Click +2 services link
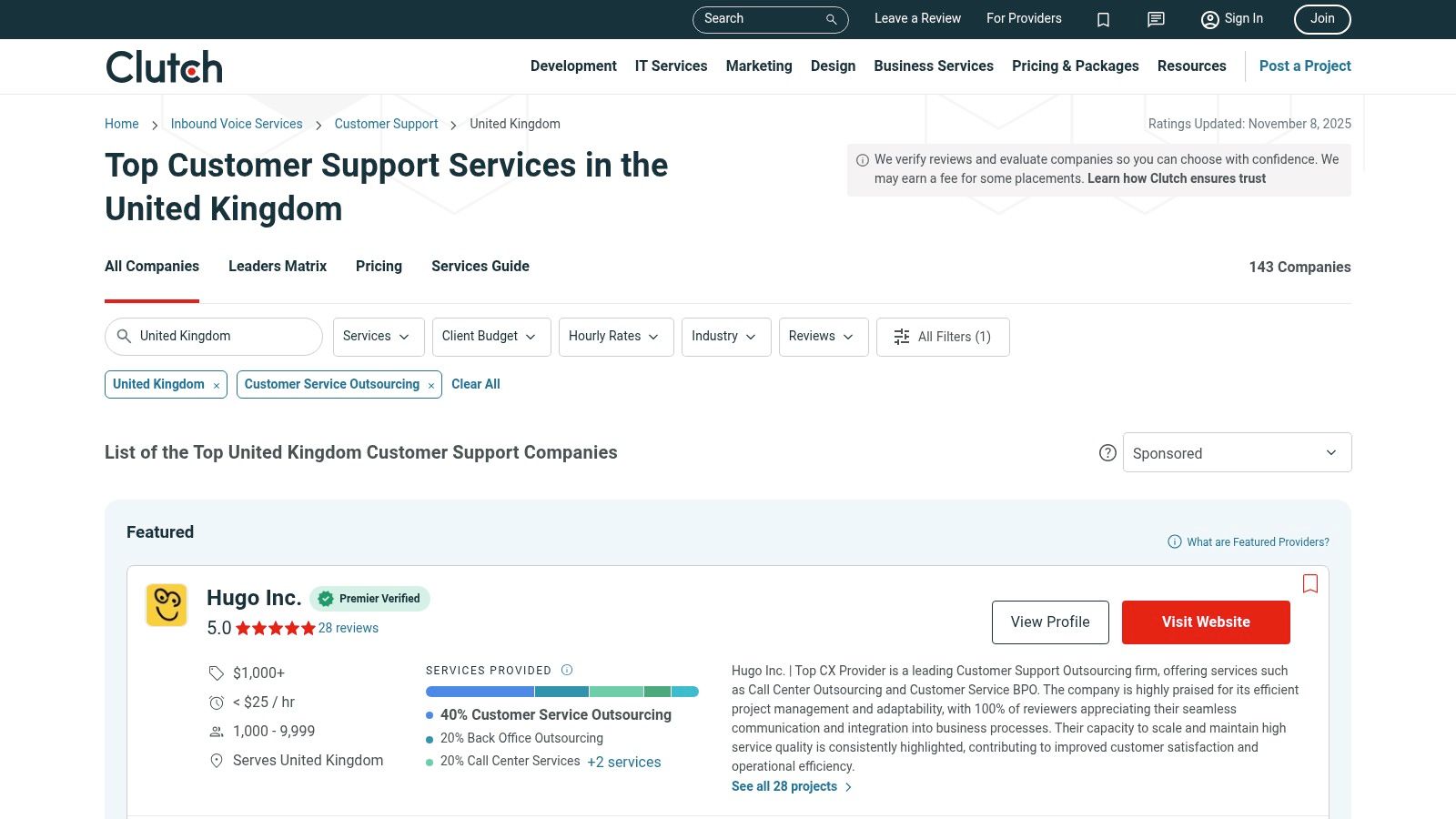The width and height of the screenshot is (1456, 819). click(x=624, y=762)
